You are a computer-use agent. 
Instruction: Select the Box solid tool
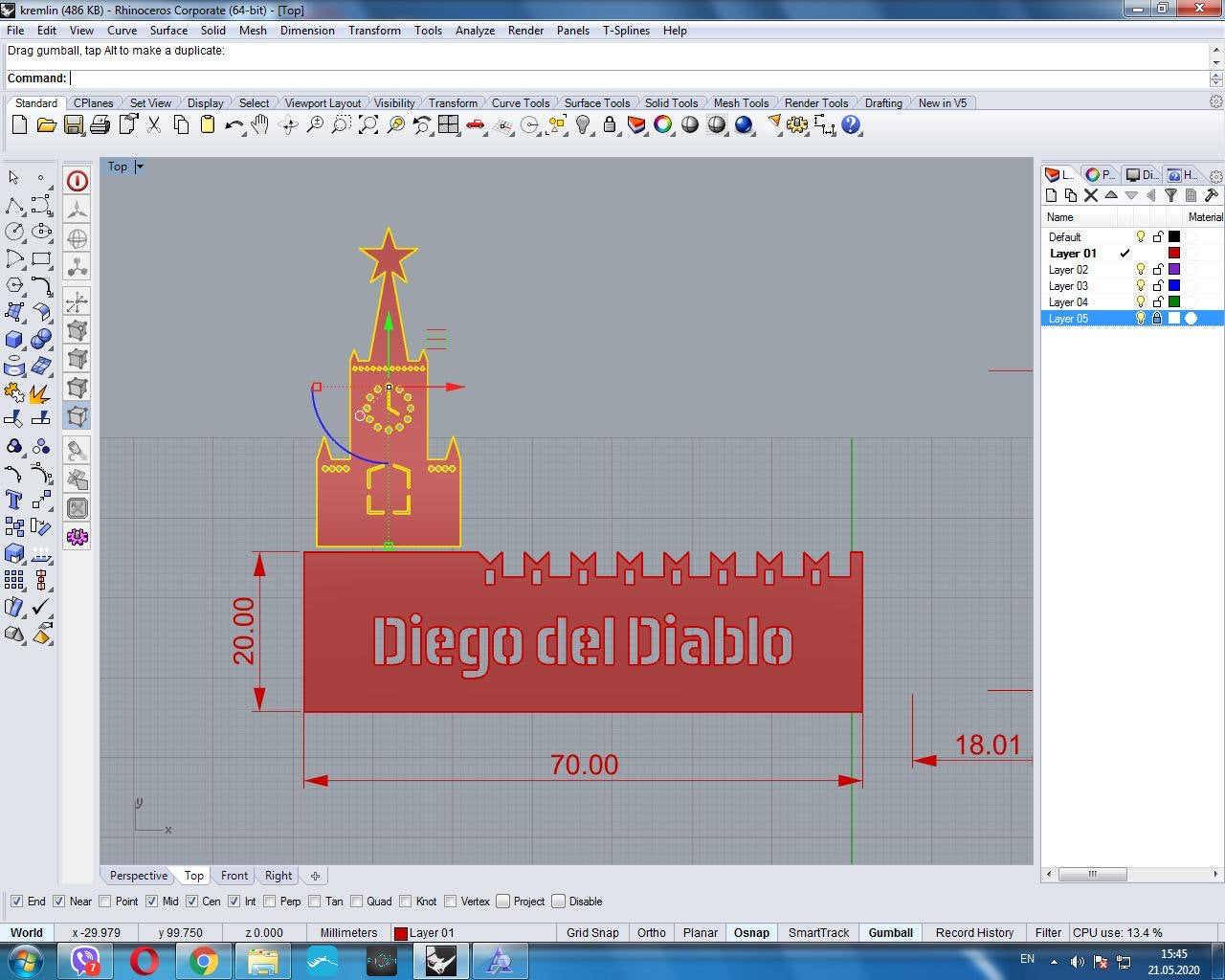[x=13, y=339]
